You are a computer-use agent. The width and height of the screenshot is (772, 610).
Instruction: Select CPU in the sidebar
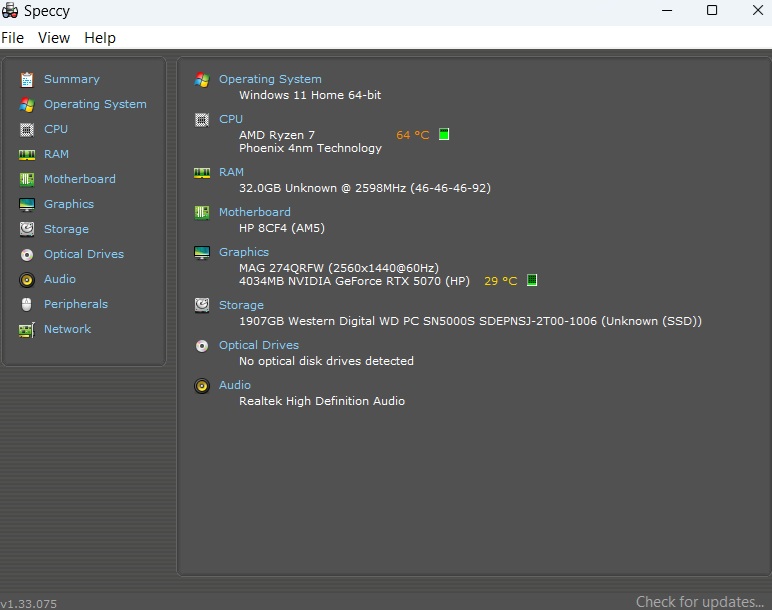tap(56, 129)
